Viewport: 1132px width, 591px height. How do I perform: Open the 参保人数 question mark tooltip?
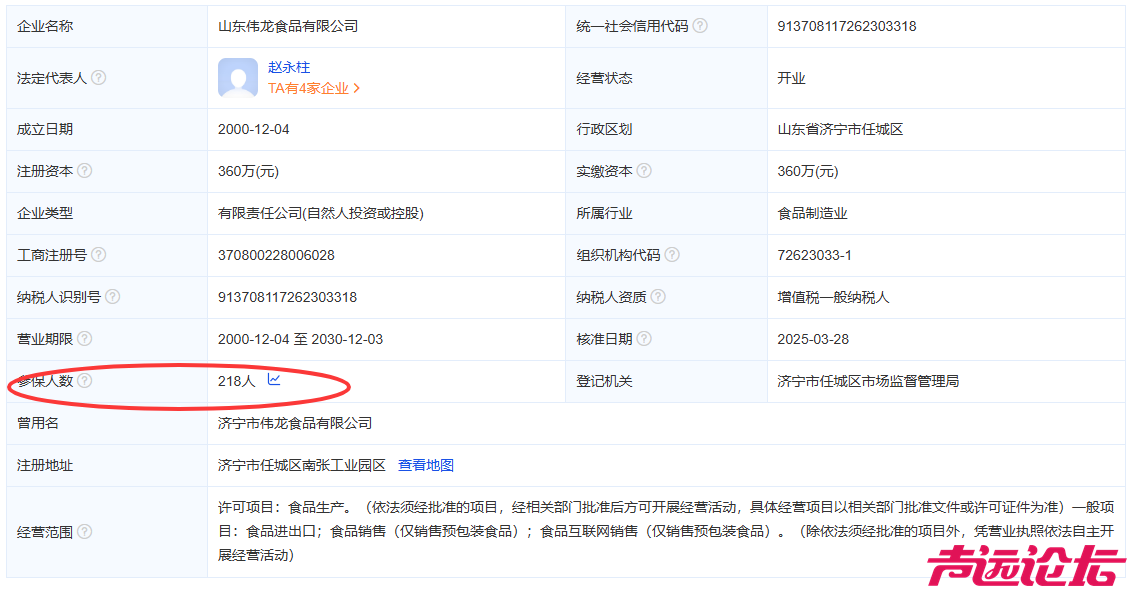pos(85,381)
